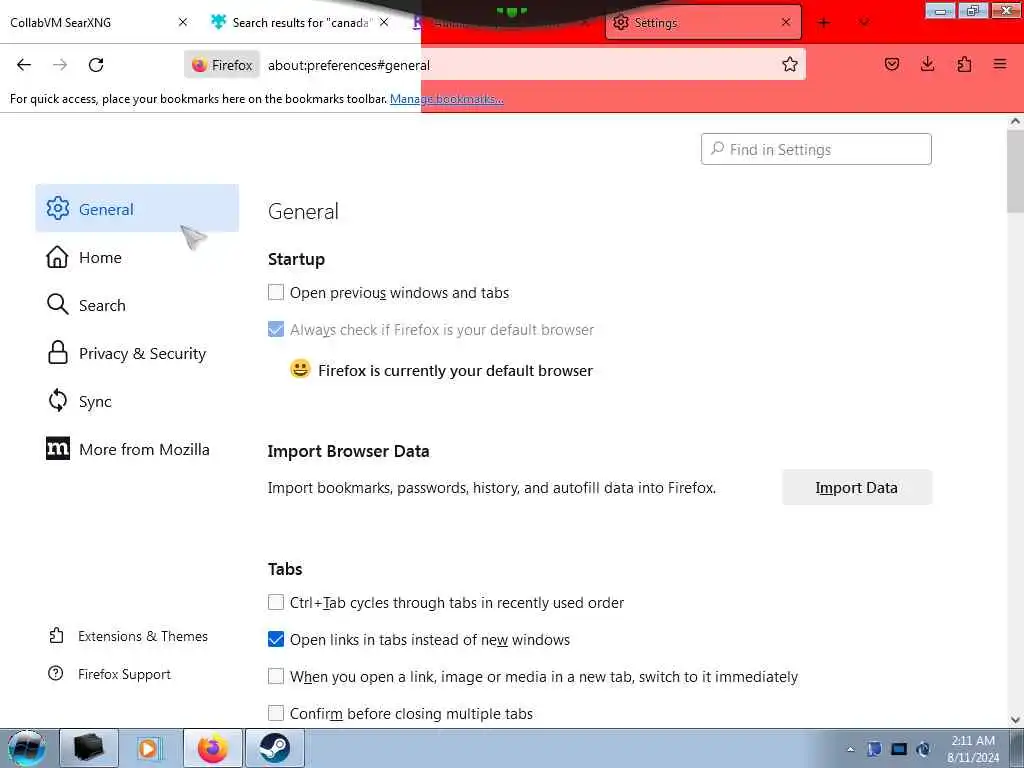Focus the Find in Settings search box
The image size is (1024, 768).
pyautogui.click(x=816, y=150)
